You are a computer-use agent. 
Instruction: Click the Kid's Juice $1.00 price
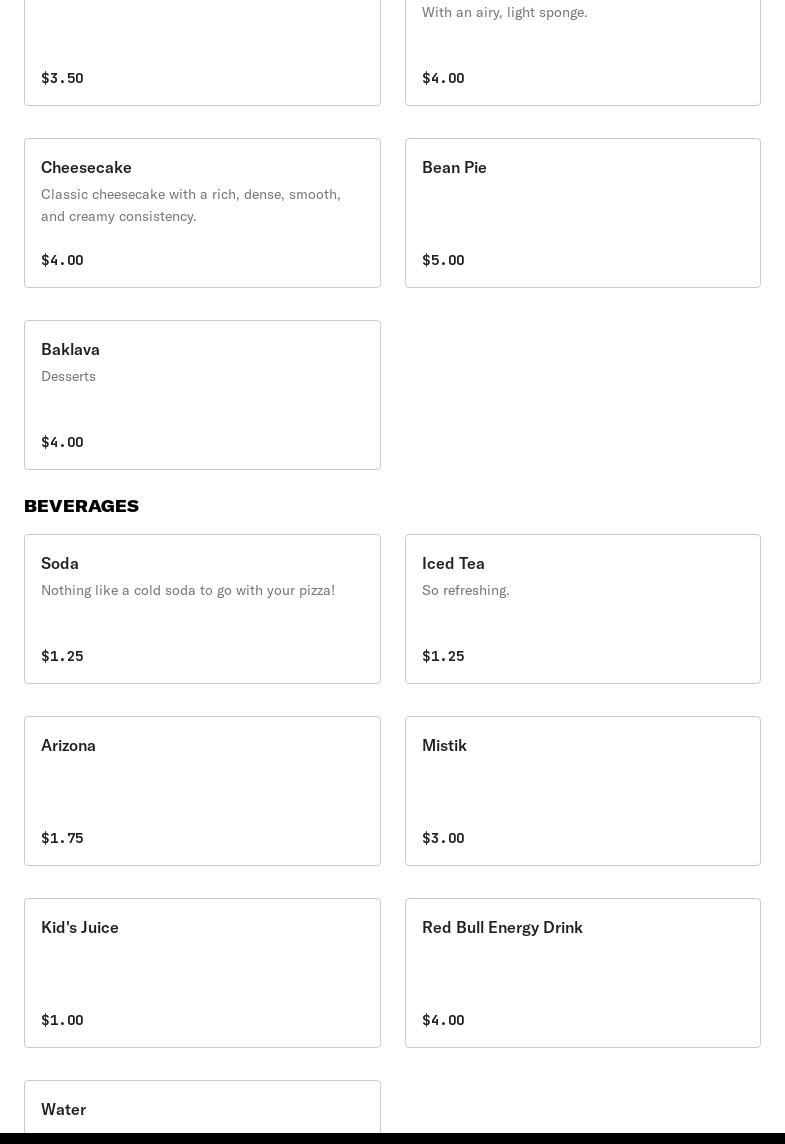pos(62,1020)
